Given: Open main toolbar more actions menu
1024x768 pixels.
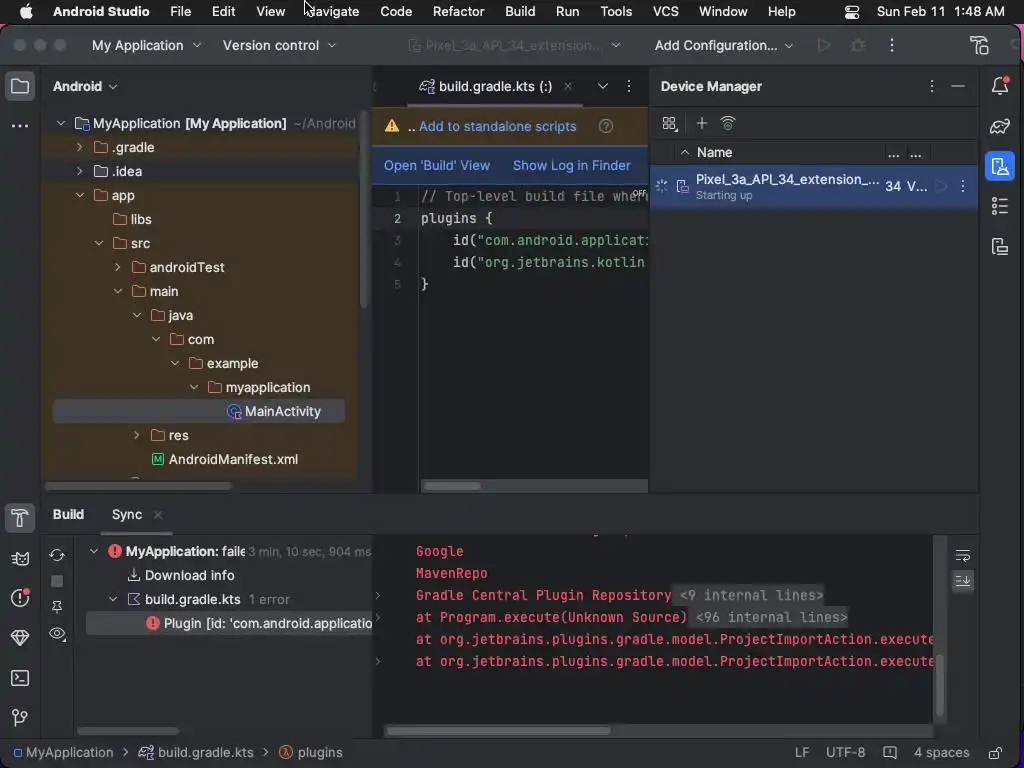Looking at the screenshot, I should 892,45.
